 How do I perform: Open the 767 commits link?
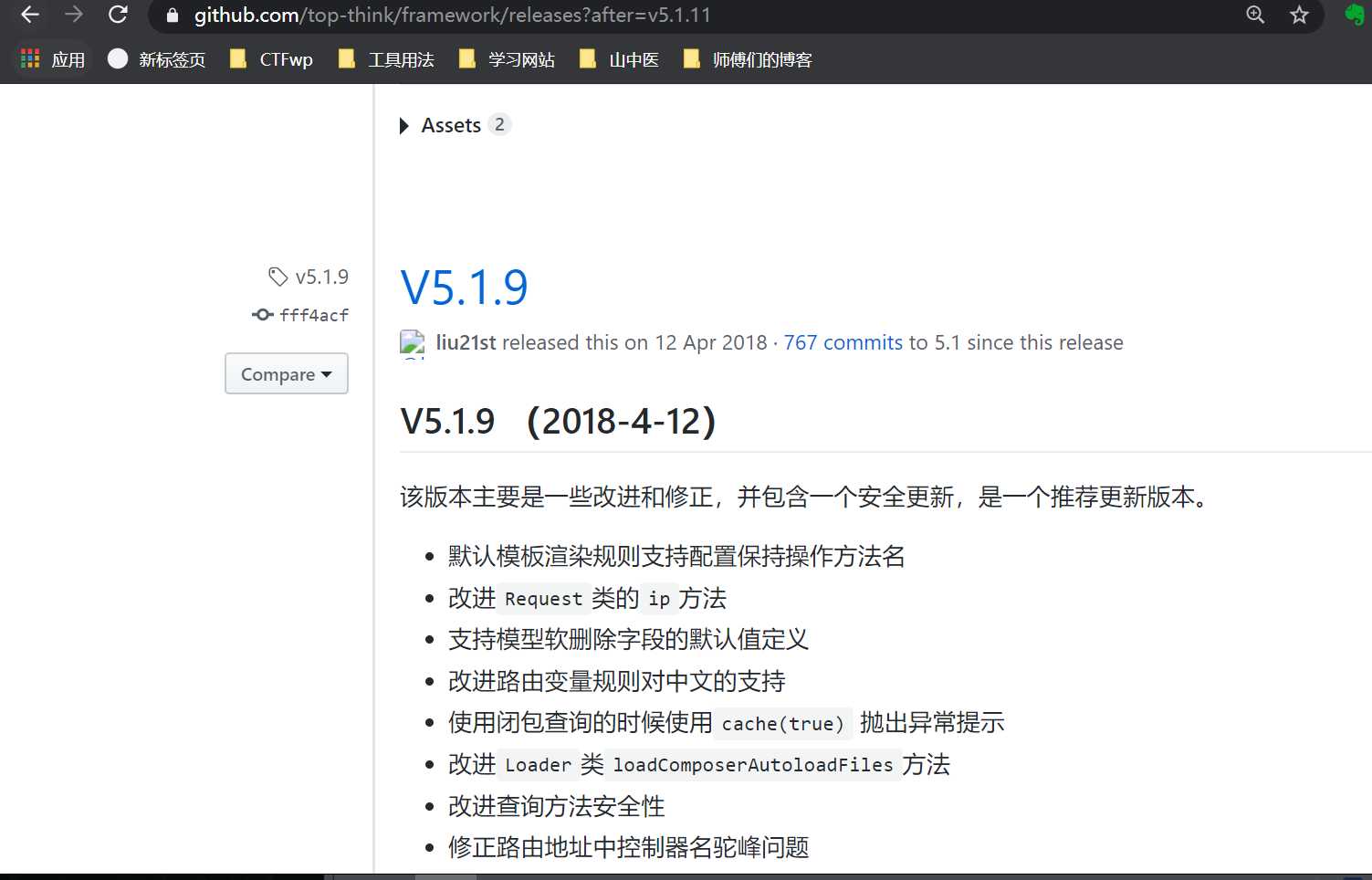pyautogui.click(x=843, y=342)
